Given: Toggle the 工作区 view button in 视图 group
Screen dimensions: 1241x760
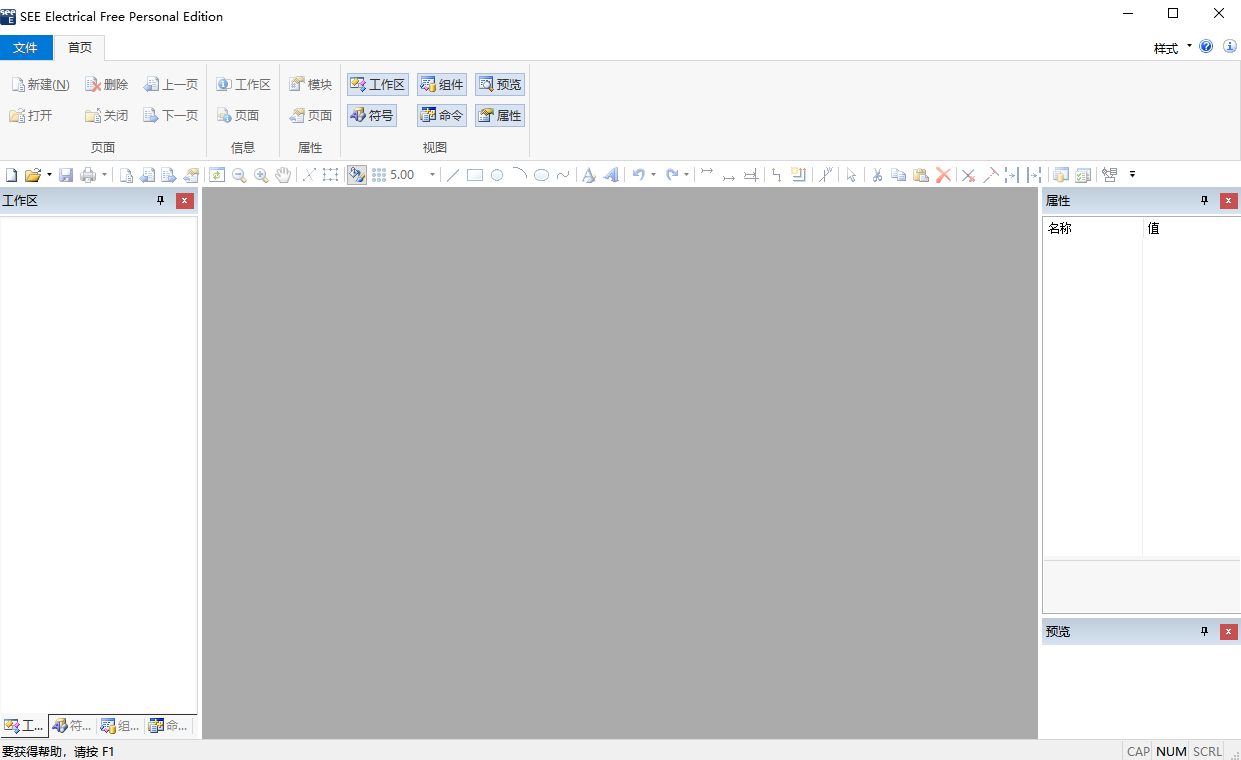Looking at the screenshot, I should [x=378, y=85].
